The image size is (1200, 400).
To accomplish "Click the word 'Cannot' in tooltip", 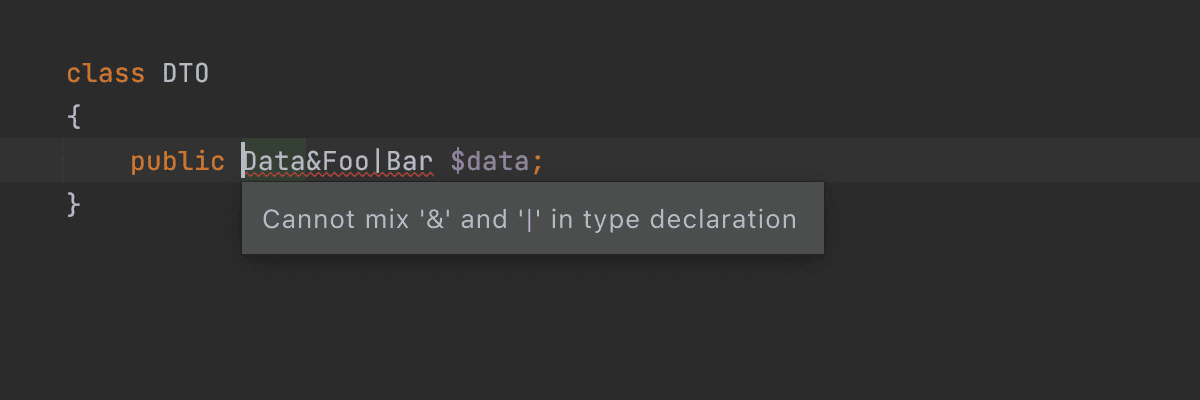I will tap(301, 219).
